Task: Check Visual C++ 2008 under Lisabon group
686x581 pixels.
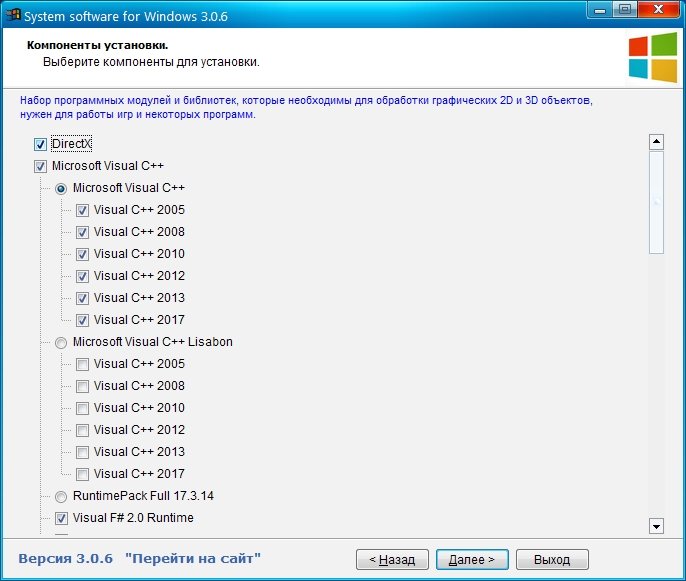Action: (82, 386)
